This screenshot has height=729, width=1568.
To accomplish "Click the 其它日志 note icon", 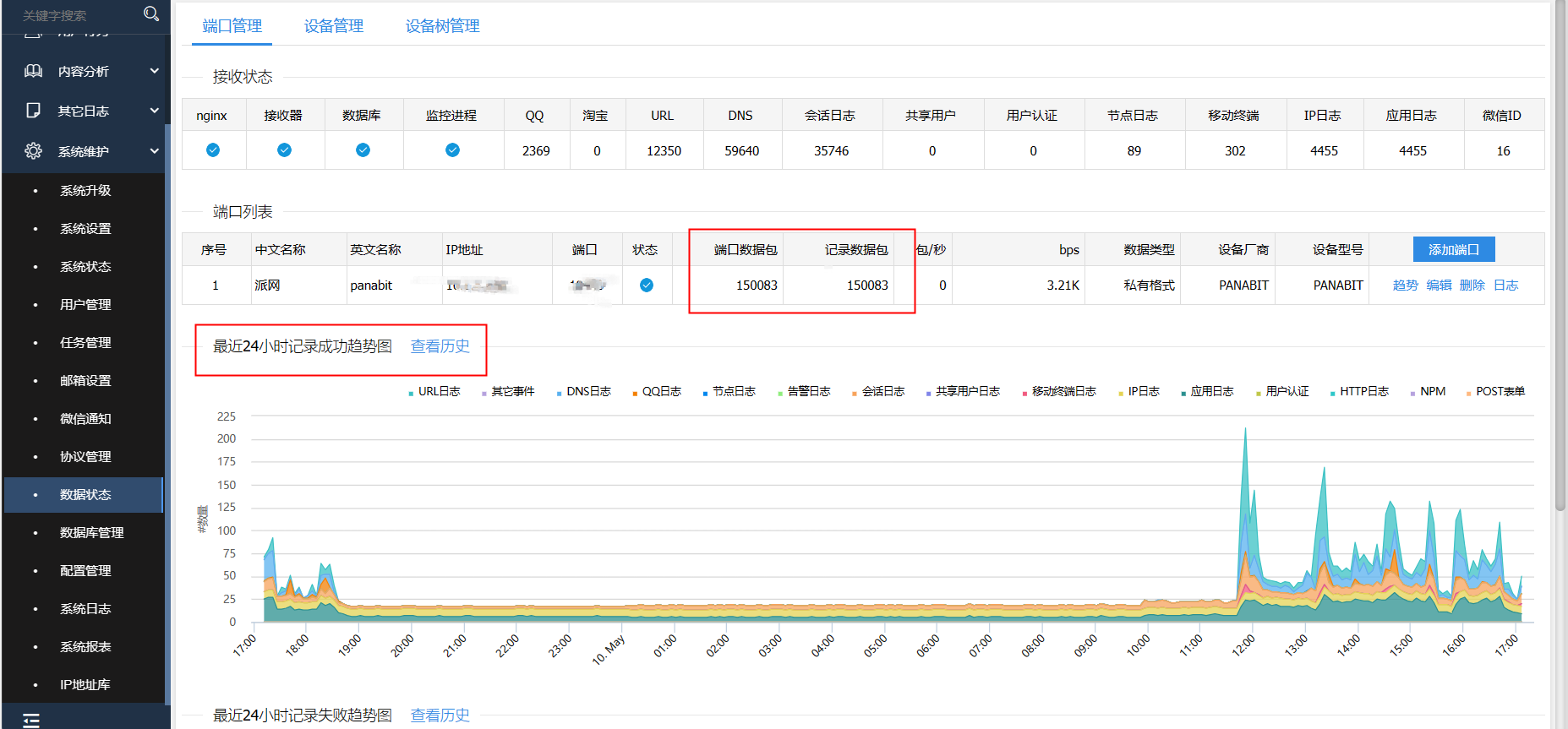I will (x=33, y=111).
